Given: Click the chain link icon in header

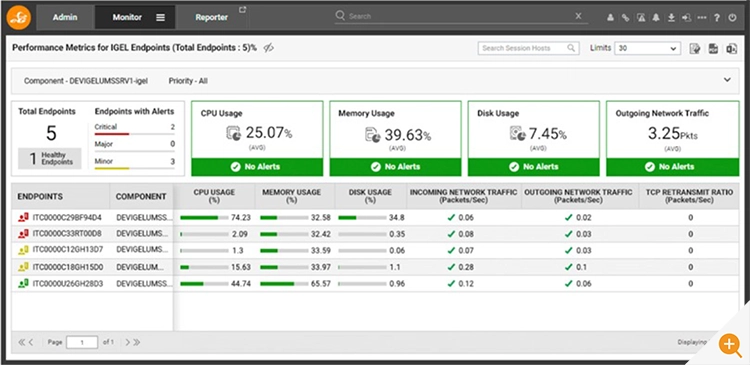Looking at the screenshot, I should click(626, 18).
